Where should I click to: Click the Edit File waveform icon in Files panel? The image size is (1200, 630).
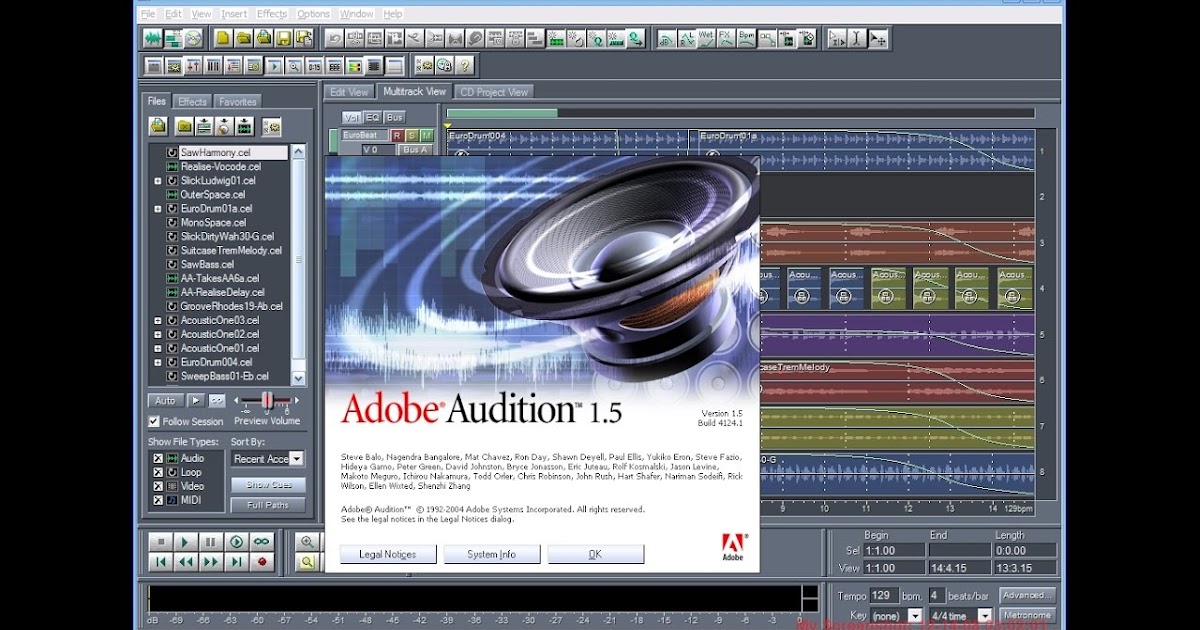244,126
